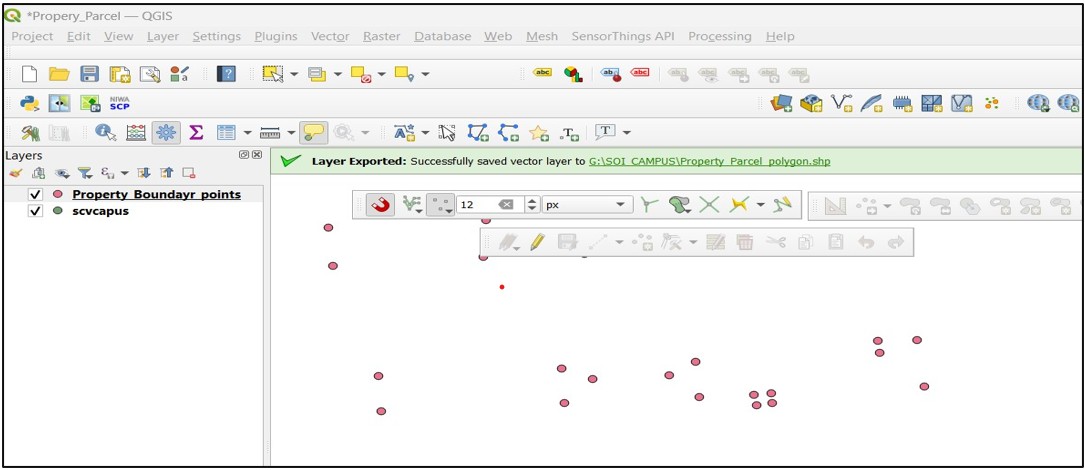
Task: Click the Save Project floppy icon
Action: coord(89,74)
